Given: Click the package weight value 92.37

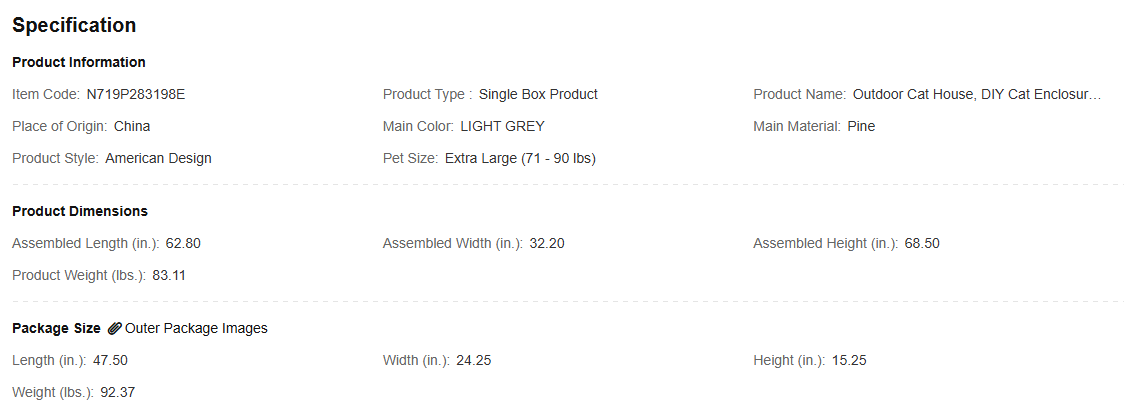Looking at the screenshot, I should (x=117, y=392).
